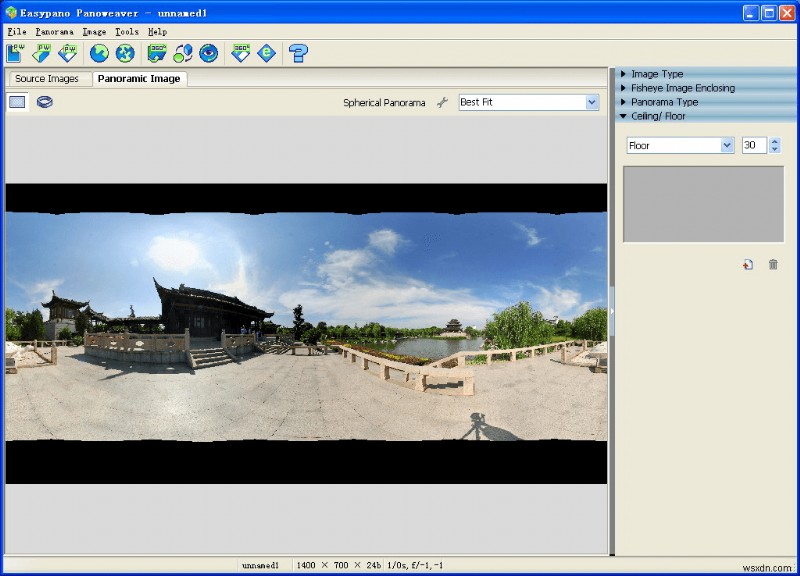Viewport: 800px width, 576px height.
Task: Open the Best Fit zoom dropdown
Action: (x=593, y=101)
